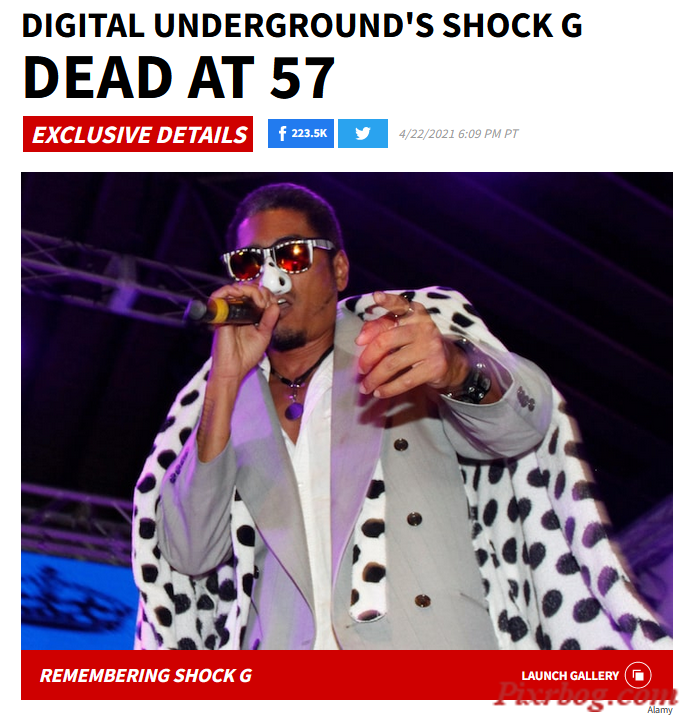
Task: Click the purple pendant necklace
Action: pyautogui.click(x=294, y=410)
